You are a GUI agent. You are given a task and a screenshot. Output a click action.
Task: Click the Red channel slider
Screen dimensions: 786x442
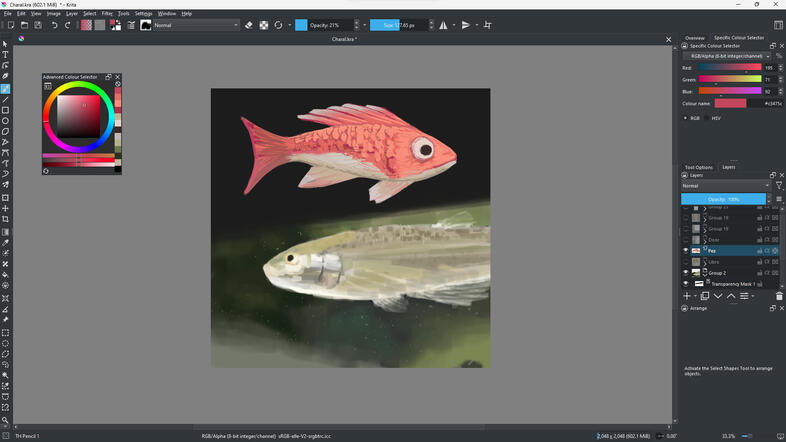click(730, 68)
